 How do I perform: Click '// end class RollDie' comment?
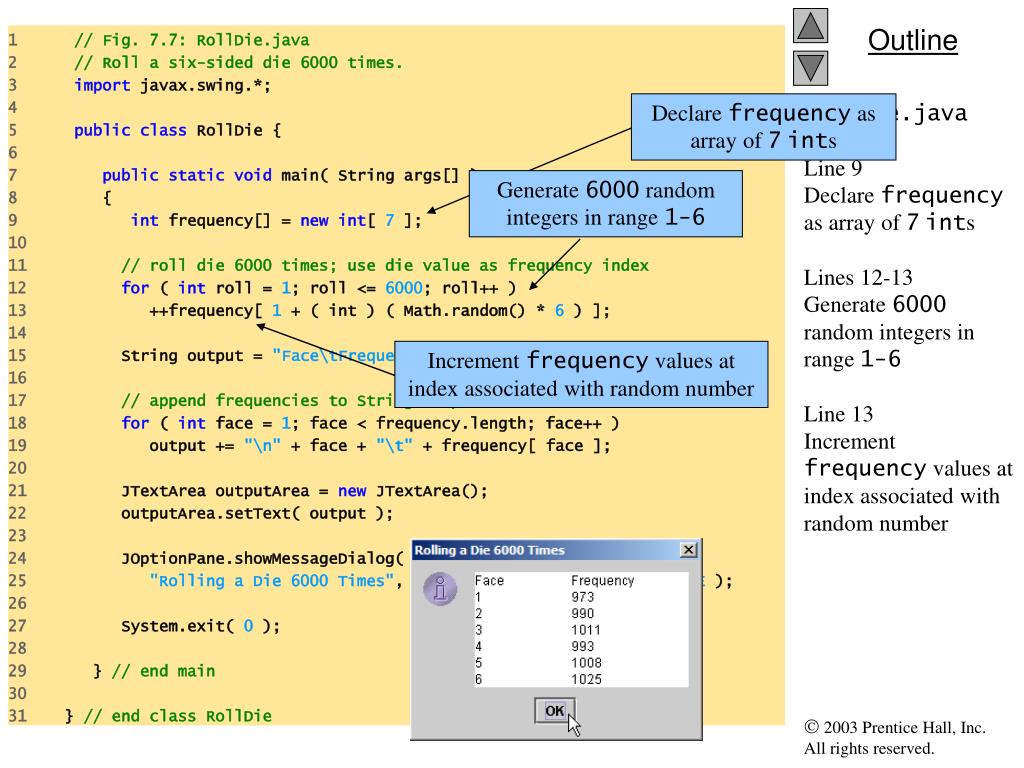(x=178, y=716)
